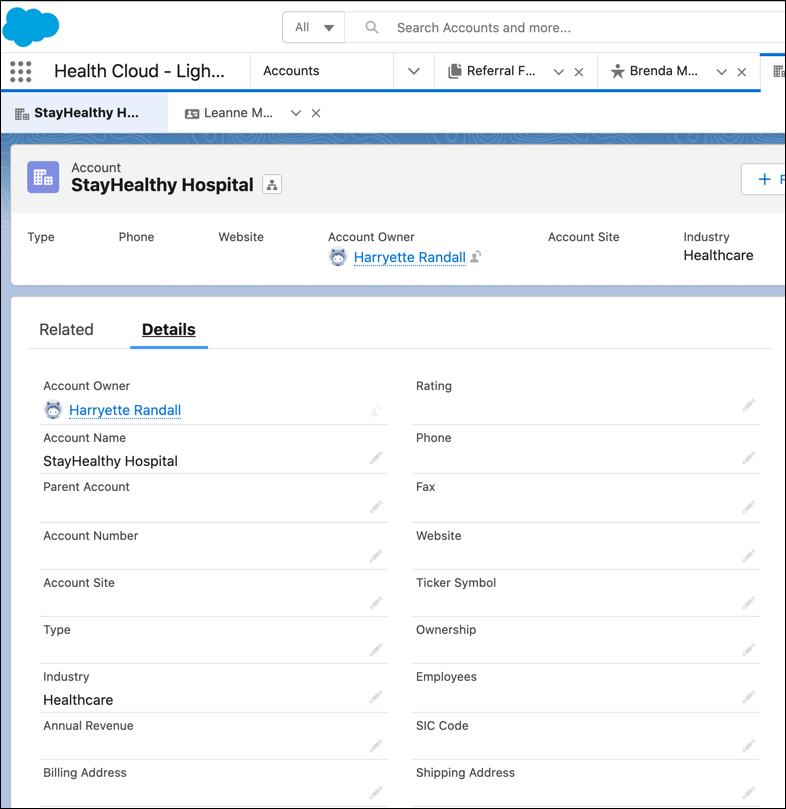
Task: Edit Industry pencil icon
Action: pos(376,697)
